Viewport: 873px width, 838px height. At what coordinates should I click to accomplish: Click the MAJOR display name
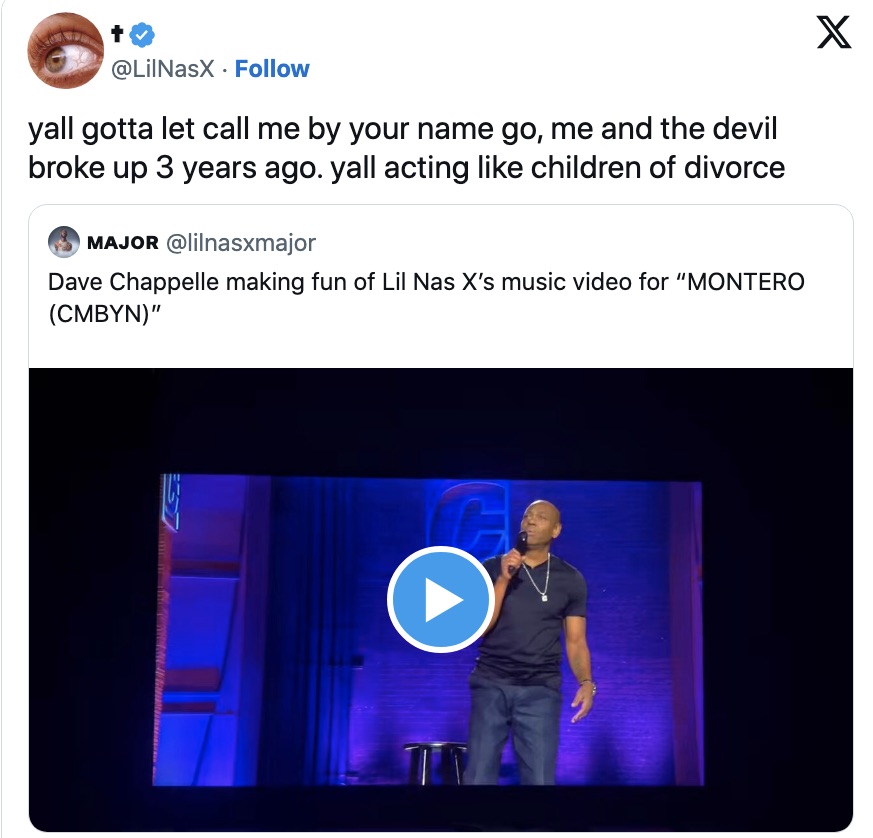[x=123, y=242]
